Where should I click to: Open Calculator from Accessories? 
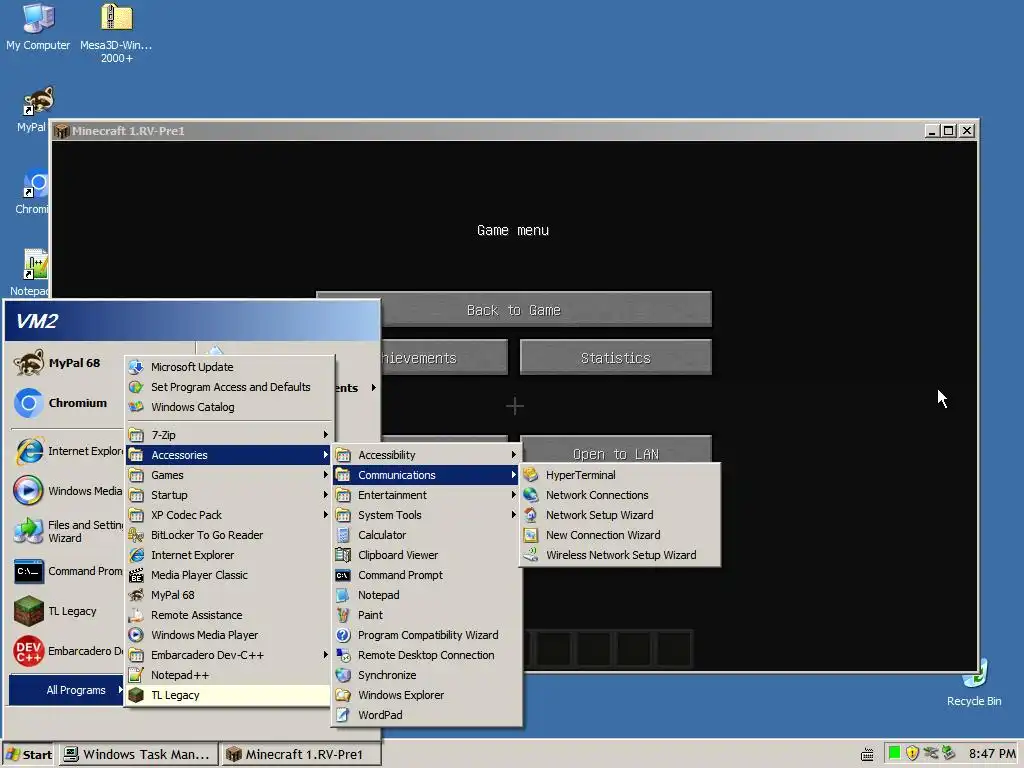(x=426, y=535)
